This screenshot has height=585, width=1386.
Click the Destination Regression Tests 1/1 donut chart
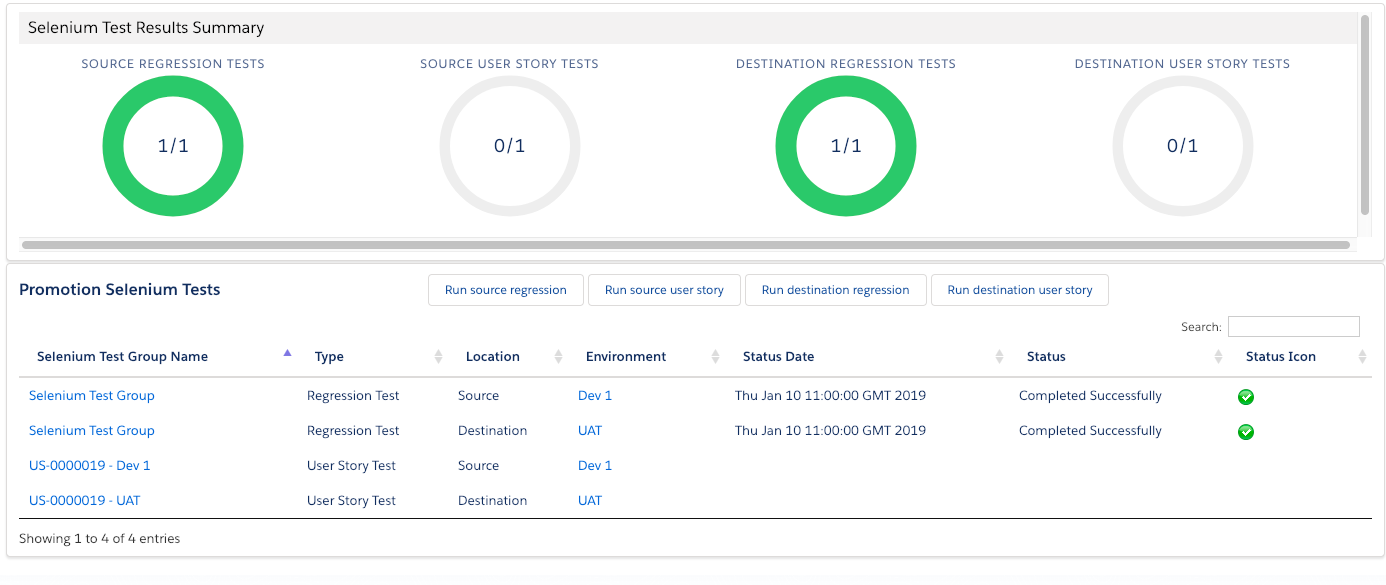(x=846, y=146)
